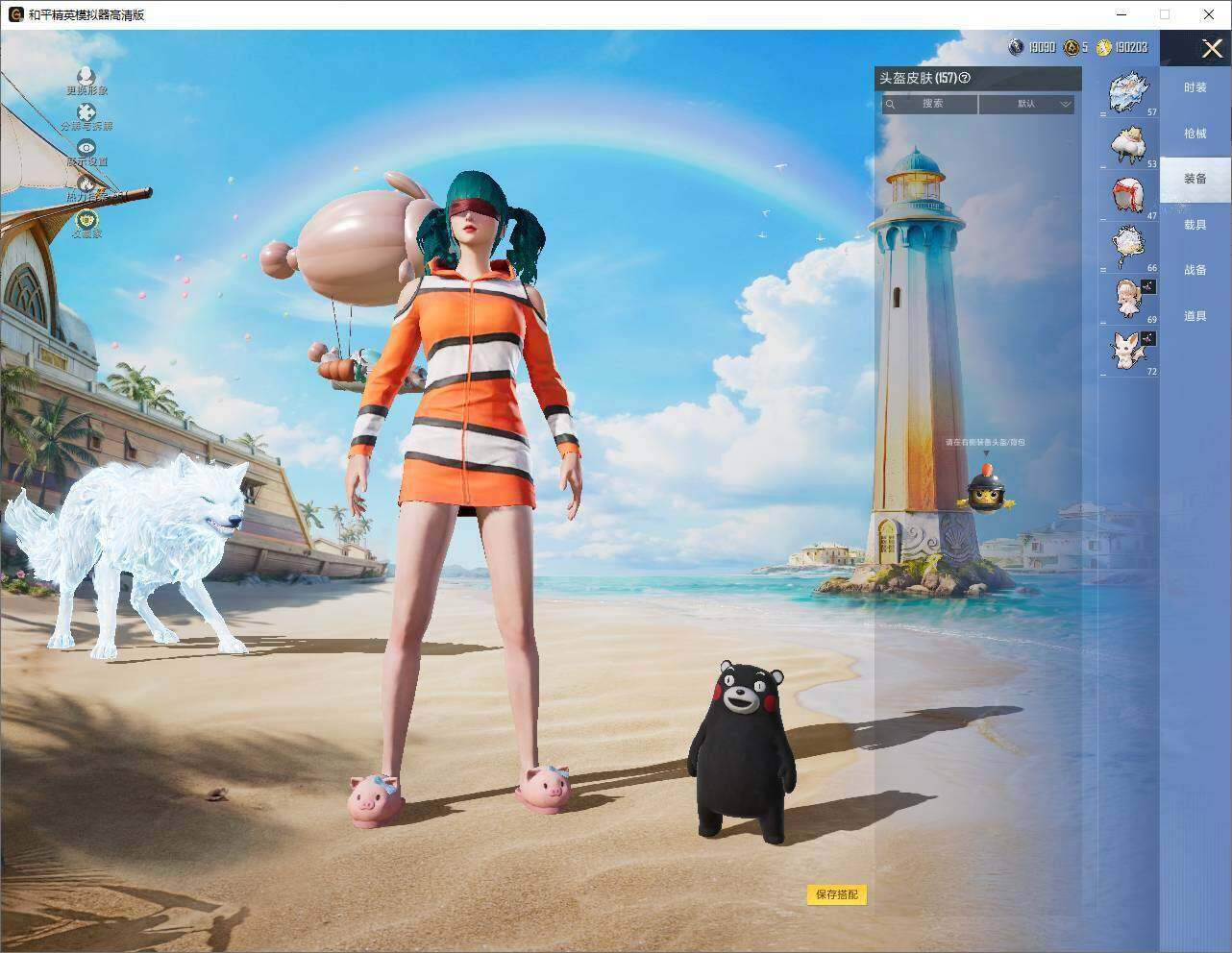This screenshot has height=953, width=1232.
Task: Open the 道具 tab
Action: 1195,316
